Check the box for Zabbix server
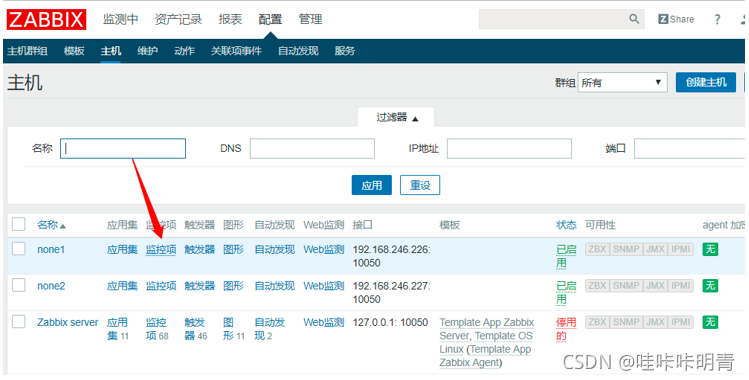The image size is (749, 380). pos(19,322)
